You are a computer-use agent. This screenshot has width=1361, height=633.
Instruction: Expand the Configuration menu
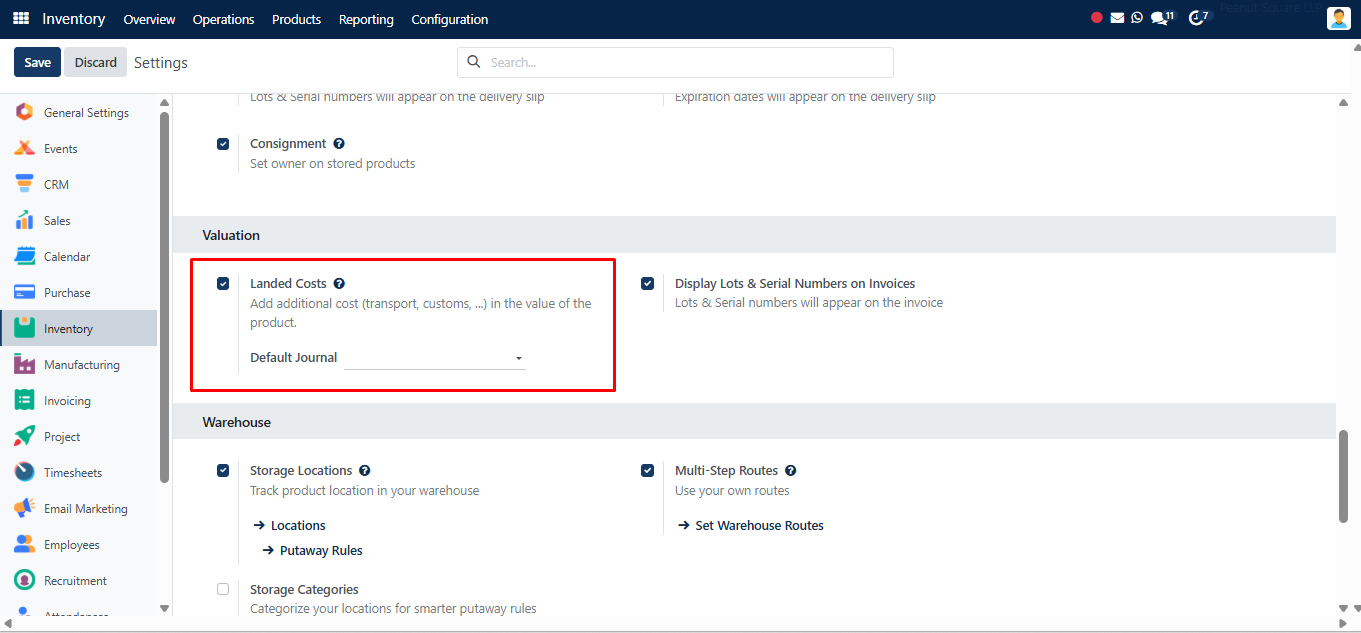450,19
